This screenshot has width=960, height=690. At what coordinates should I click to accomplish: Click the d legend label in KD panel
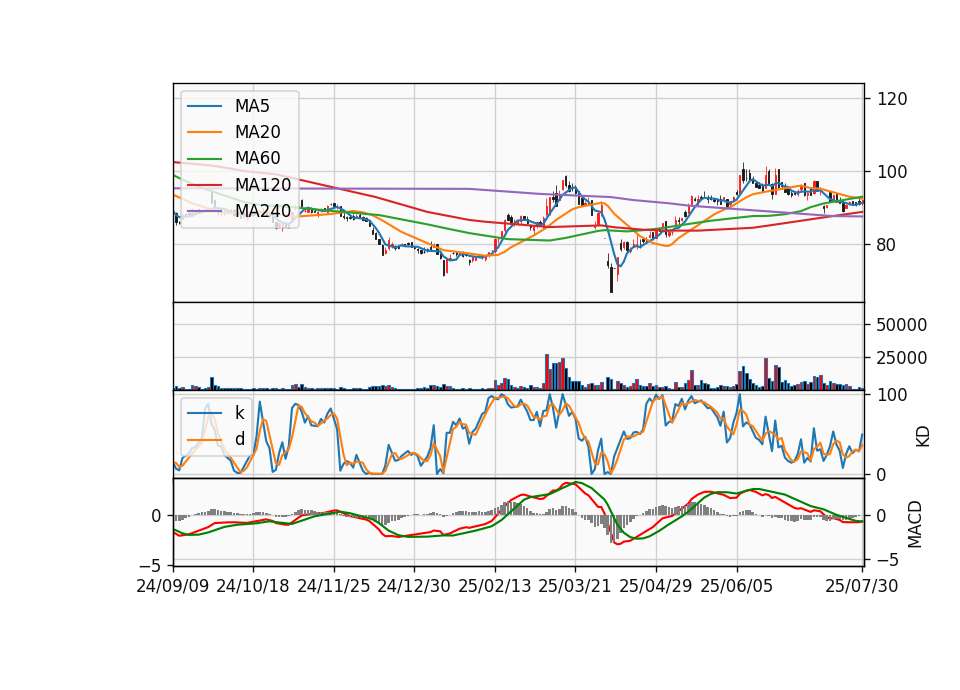(x=239, y=439)
